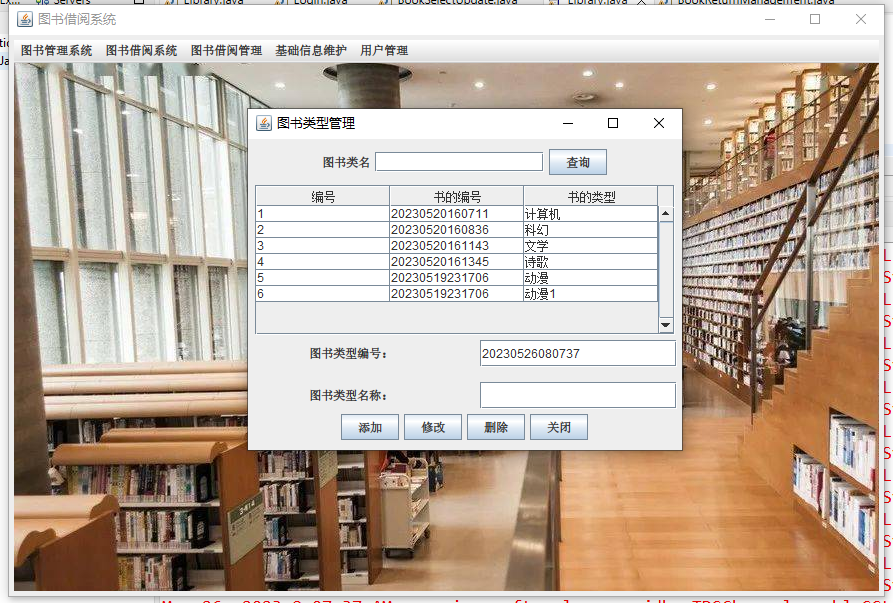
Task: Select the 动漫1 row cell
Action: (591, 293)
